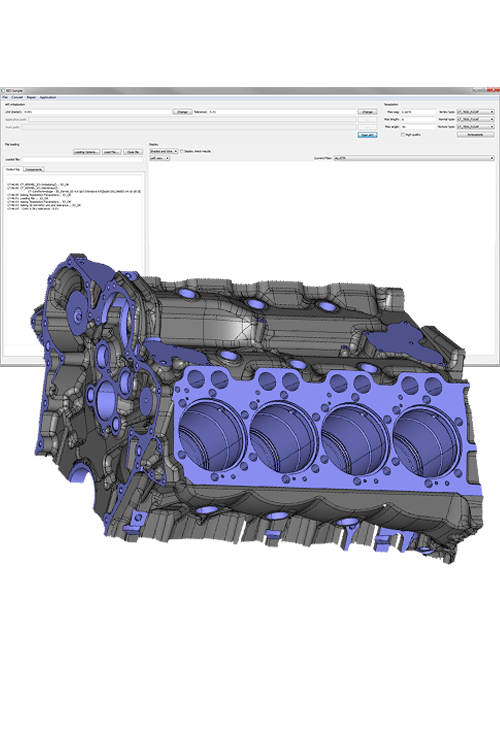The width and height of the screenshot is (500, 733).
Task: Open the Convert menu
Action: [17, 98]
